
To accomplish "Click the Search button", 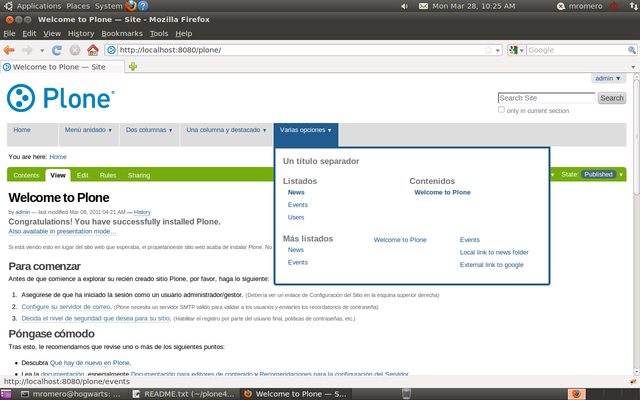I will click(611, 98).
